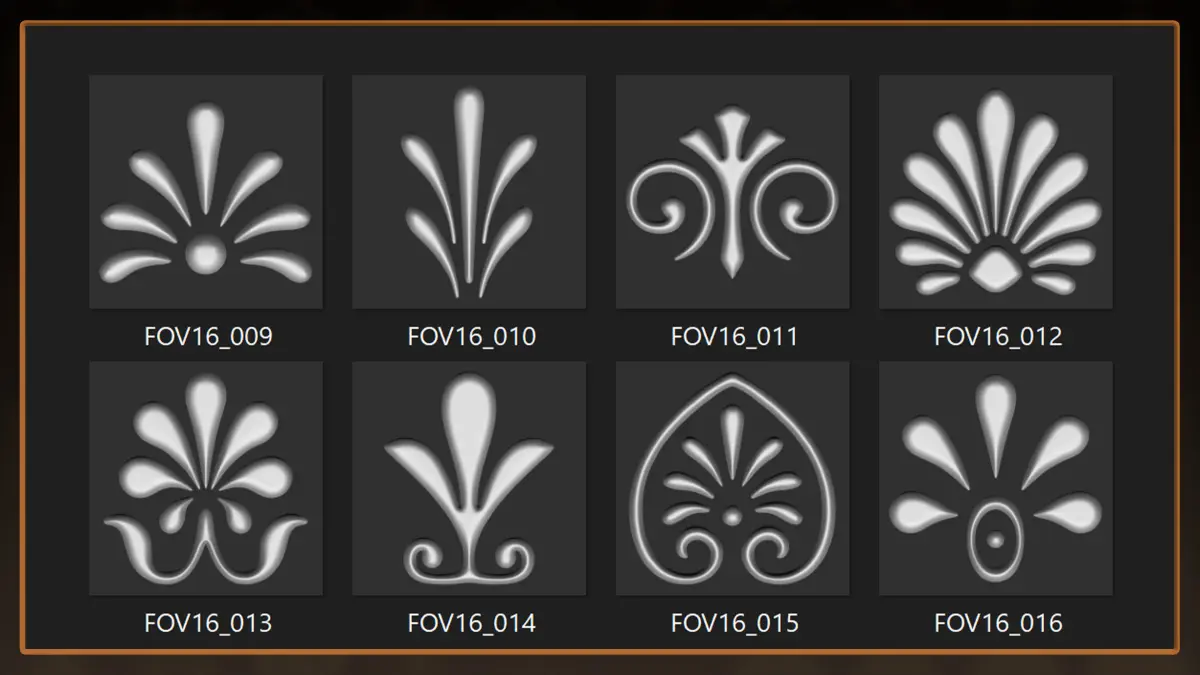The height and width of the screenshot is (675, 1200).
Task: Click the oval ring shape in FOV16_016
Action: tap(995, 540)
